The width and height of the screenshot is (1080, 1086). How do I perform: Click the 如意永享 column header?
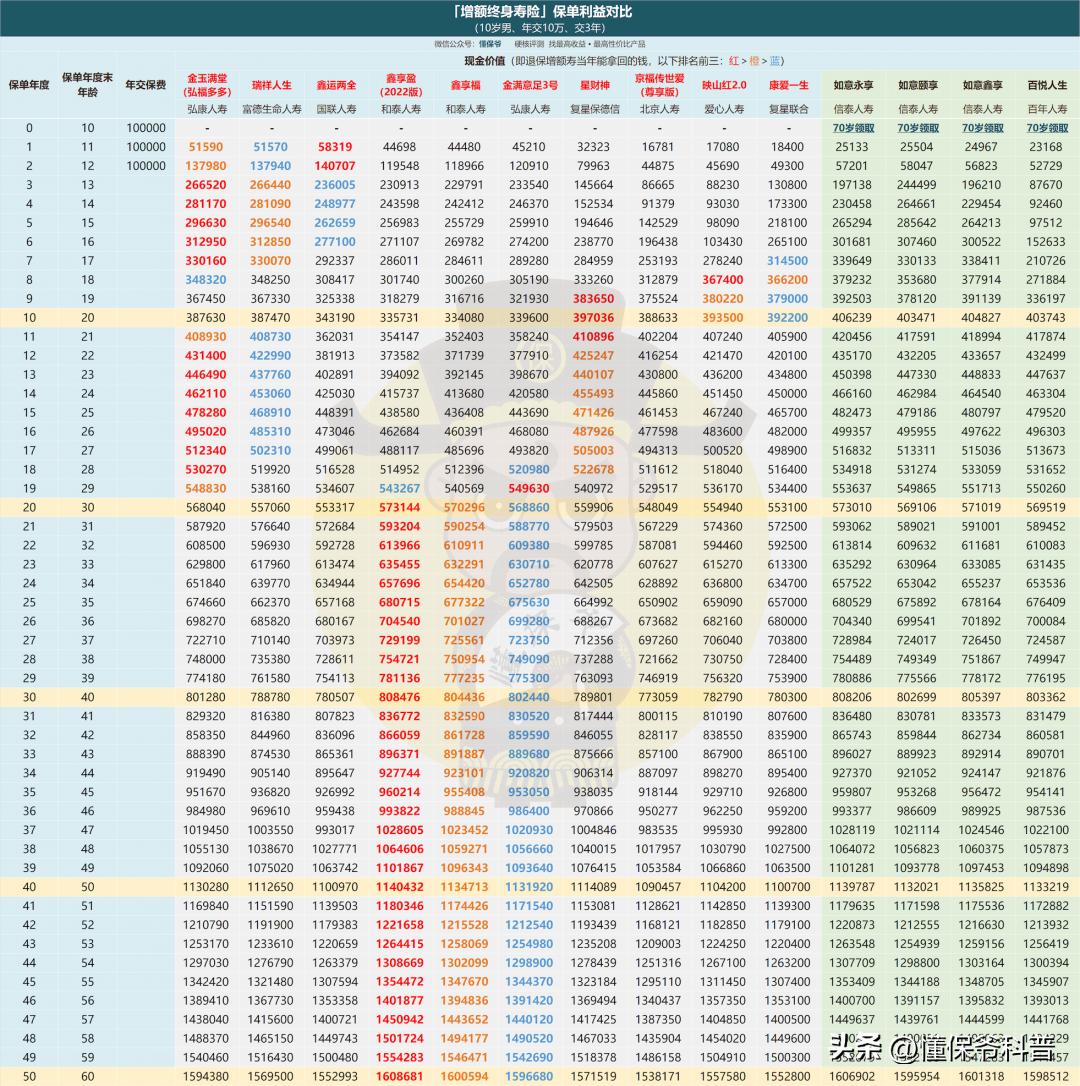tap(853, 85)
